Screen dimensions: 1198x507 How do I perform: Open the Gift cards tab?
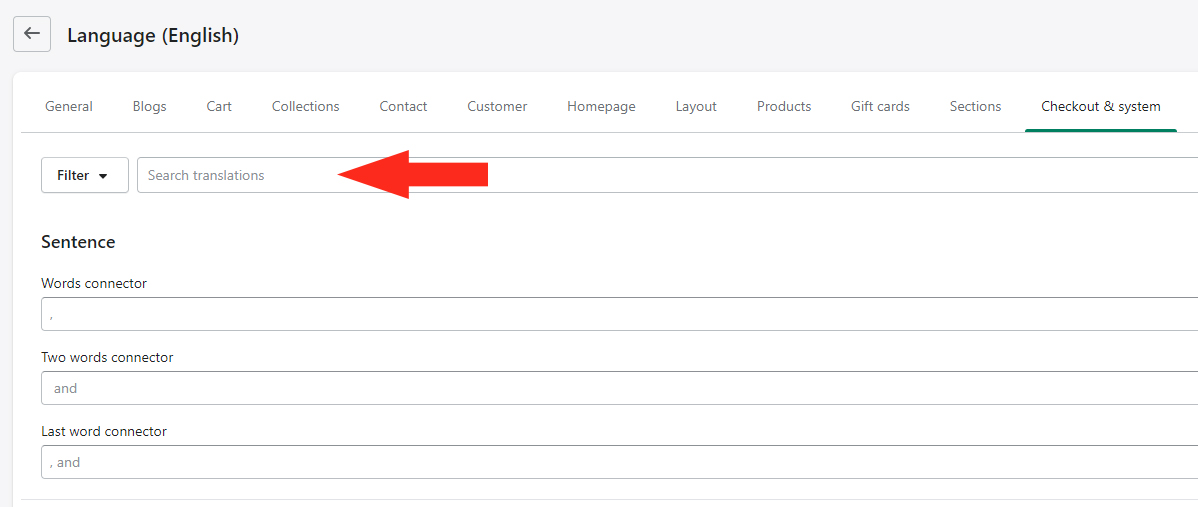coord(880,106)
